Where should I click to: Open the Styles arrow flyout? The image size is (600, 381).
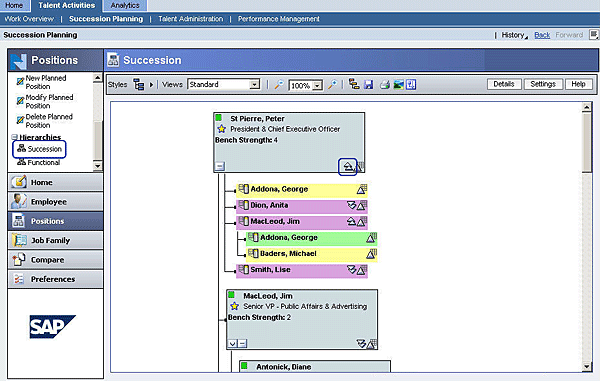point(151,85)
